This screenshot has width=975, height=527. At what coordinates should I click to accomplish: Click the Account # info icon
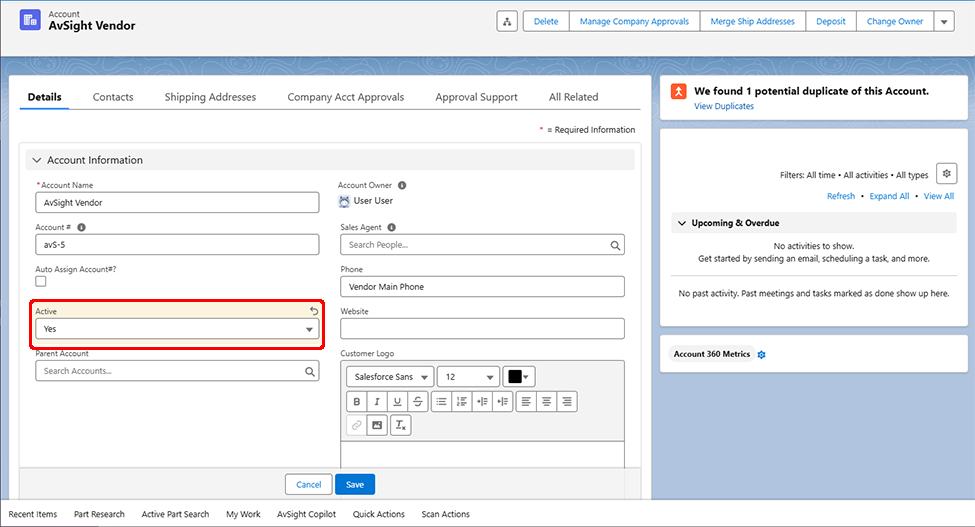pyautogui.click(x=81, y=227)
